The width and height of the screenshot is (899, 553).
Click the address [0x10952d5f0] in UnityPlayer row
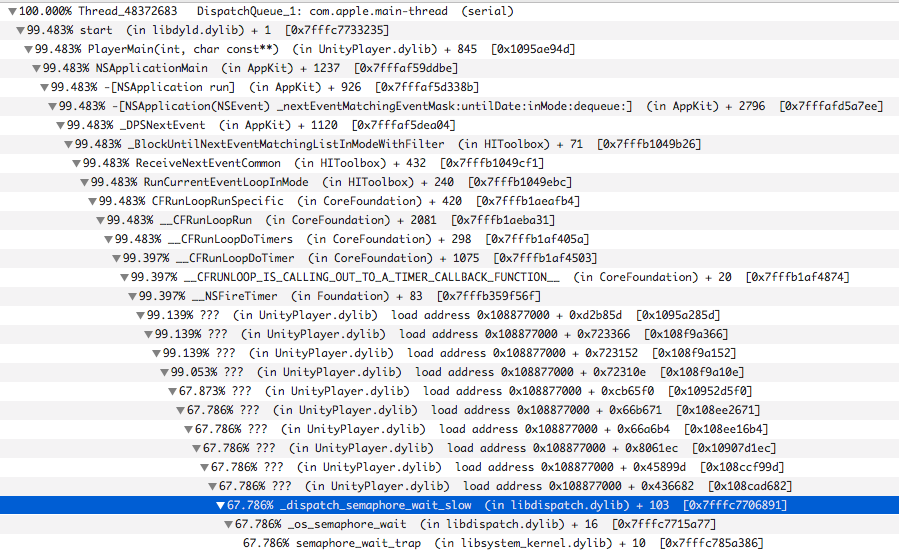pos(710,391)
